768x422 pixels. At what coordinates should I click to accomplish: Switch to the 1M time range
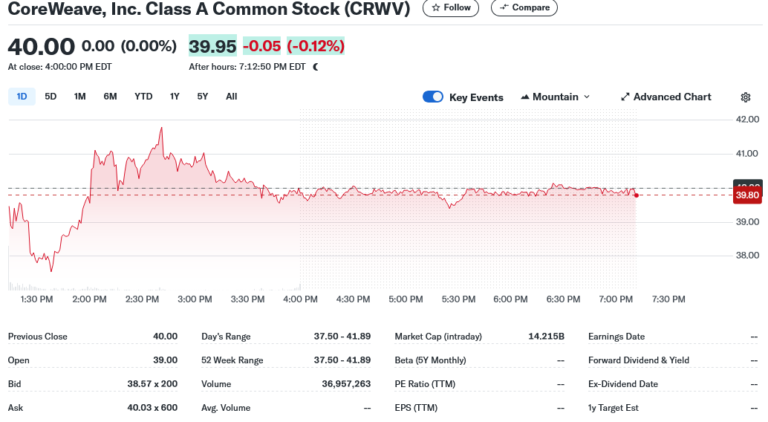tap(80, 96)
